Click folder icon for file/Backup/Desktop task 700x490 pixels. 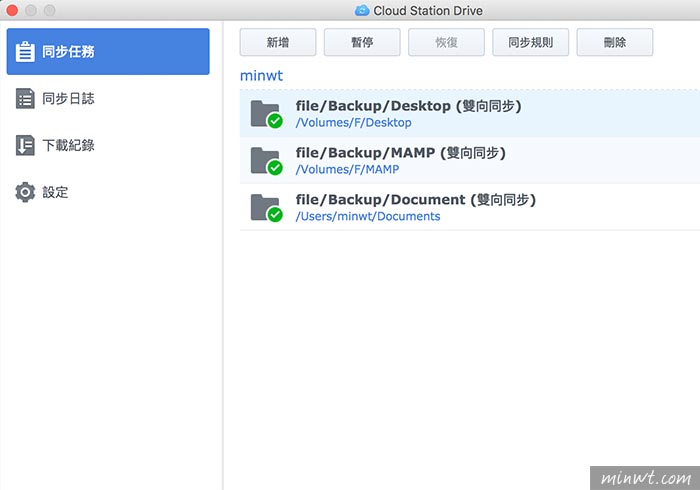266,114
